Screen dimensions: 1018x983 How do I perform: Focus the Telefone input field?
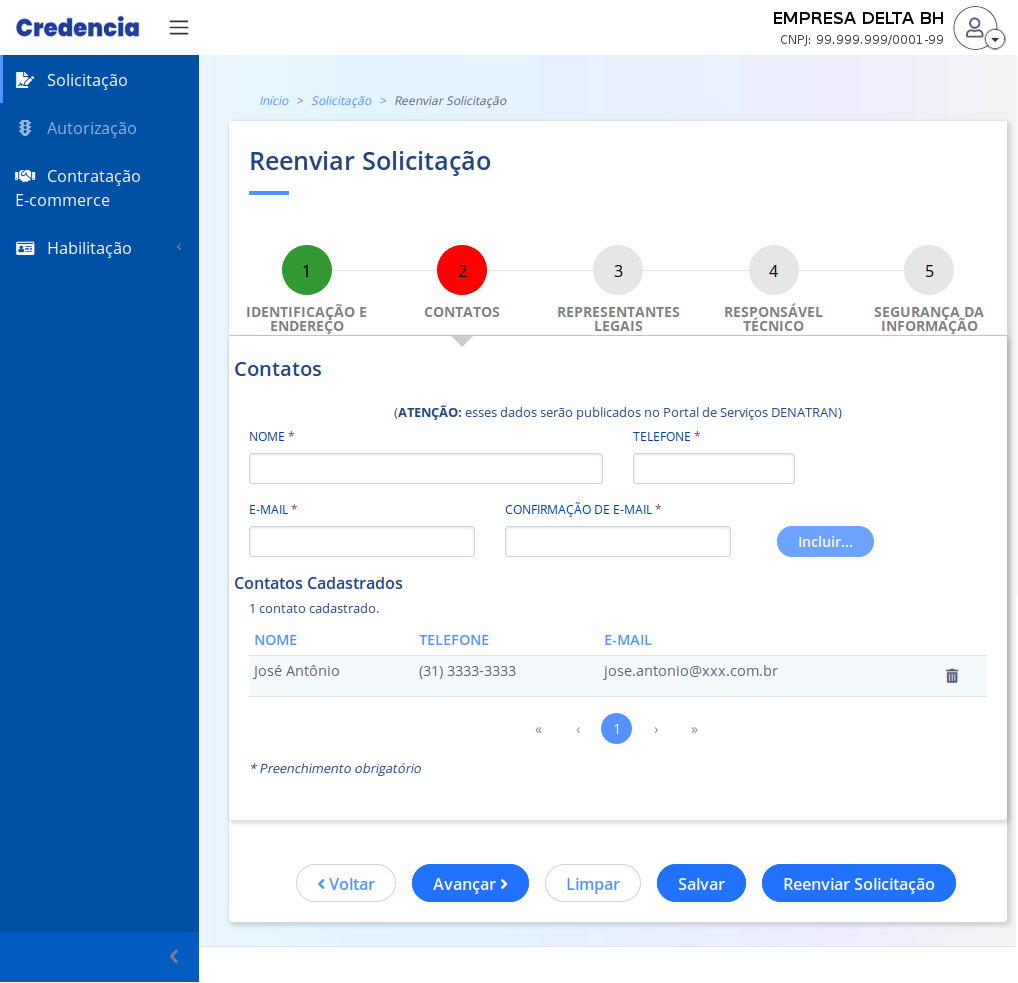point(714,469)
